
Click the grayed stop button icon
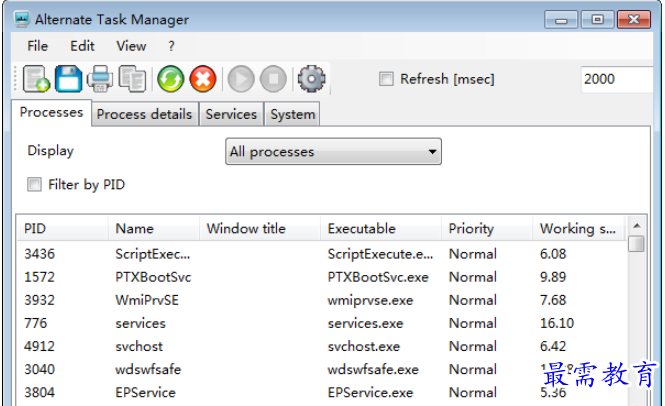click(273, 79)
